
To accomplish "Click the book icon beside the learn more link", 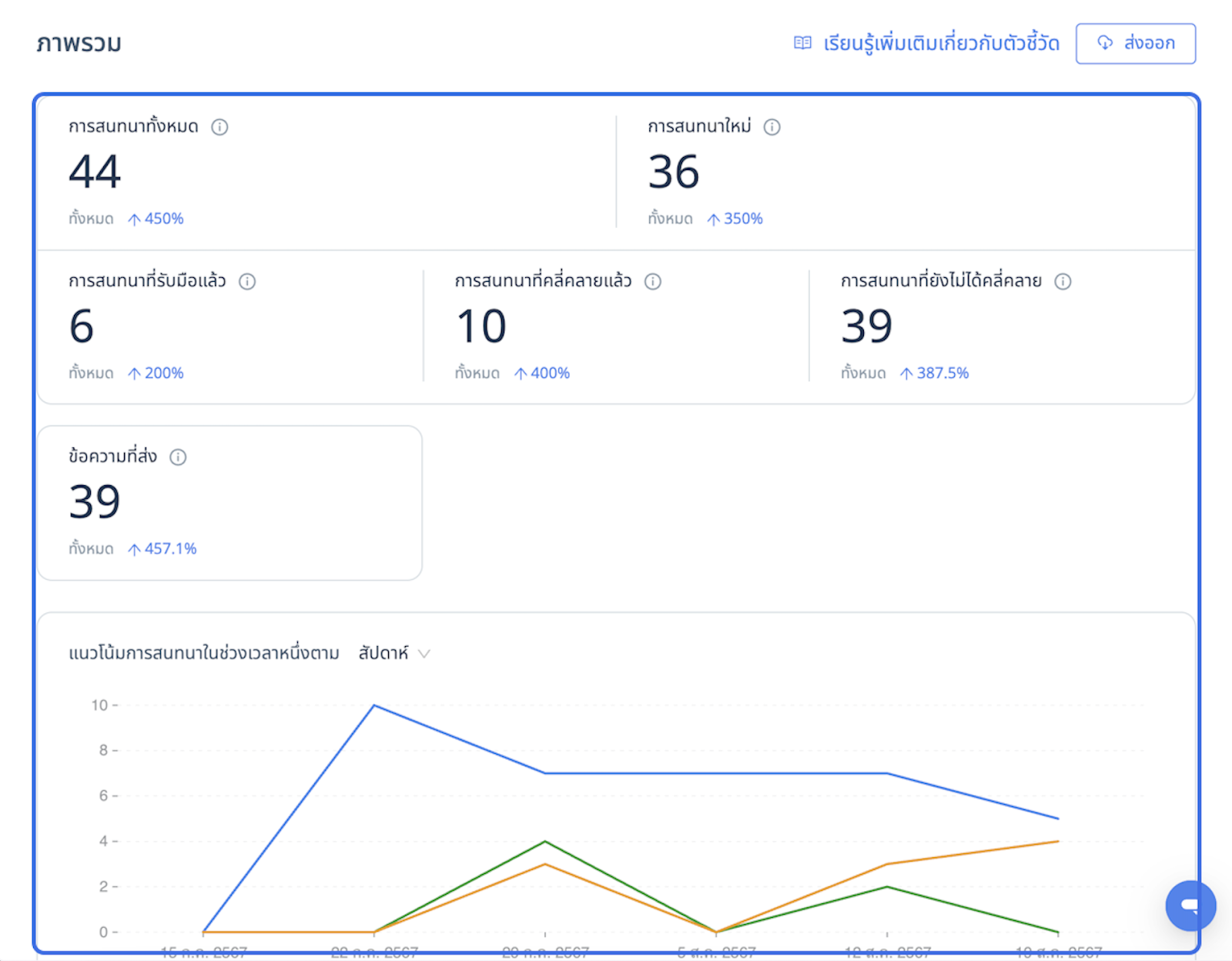I will (802, 43).
